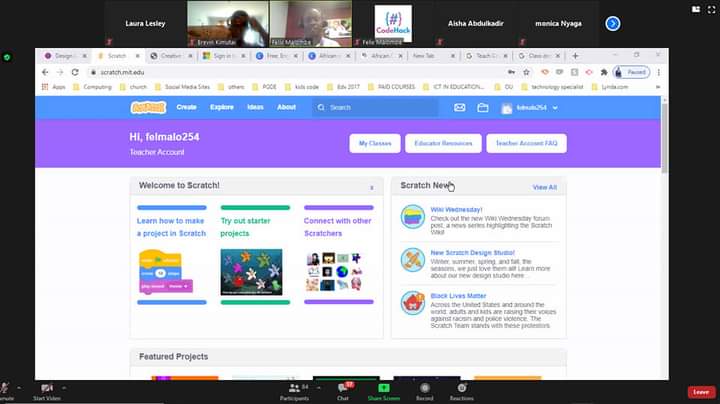Enter Zoom full screen mode

pyautogui.click(x=711, y=9)
